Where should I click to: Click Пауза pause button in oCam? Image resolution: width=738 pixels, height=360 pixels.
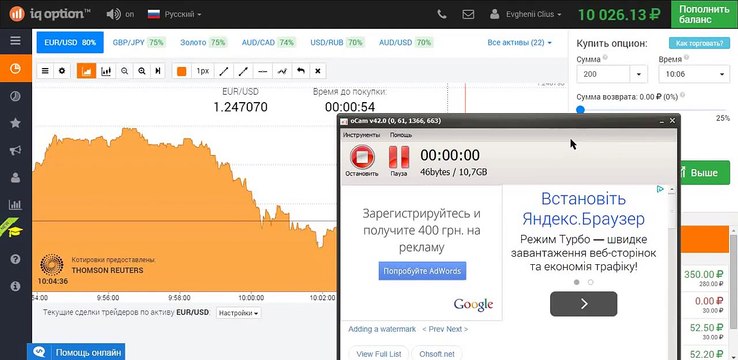click(x=399, y=160)
